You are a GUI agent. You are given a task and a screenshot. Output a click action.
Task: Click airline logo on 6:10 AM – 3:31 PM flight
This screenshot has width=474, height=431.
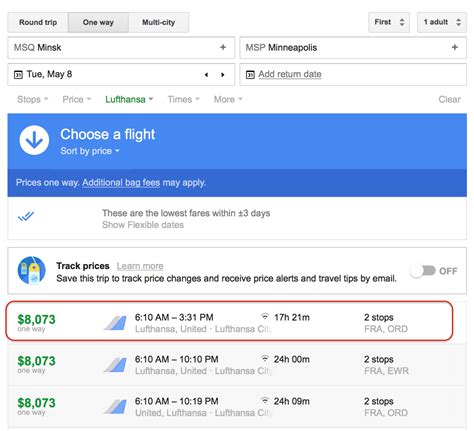coord(116,323)
